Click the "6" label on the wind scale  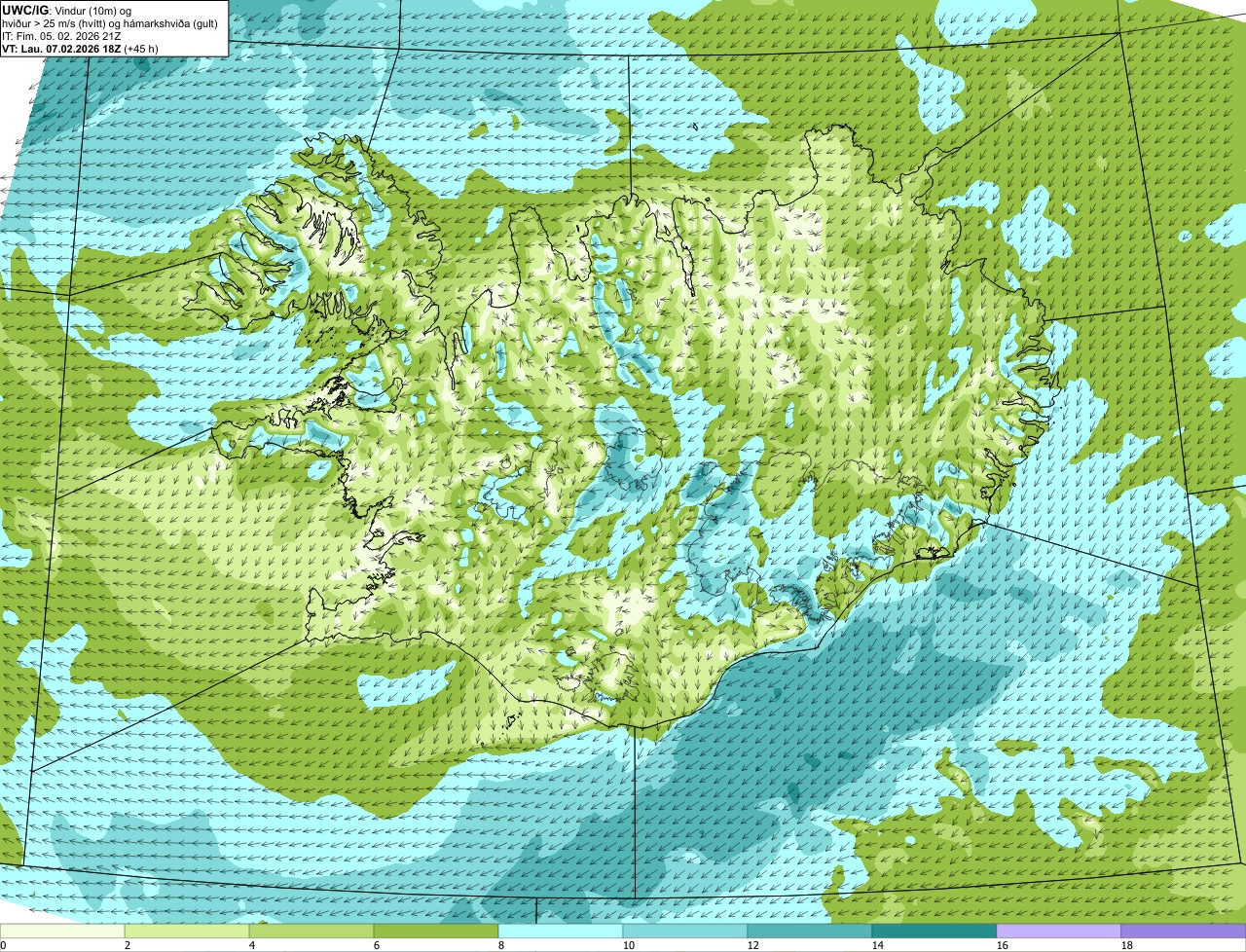tap(377, 945)
